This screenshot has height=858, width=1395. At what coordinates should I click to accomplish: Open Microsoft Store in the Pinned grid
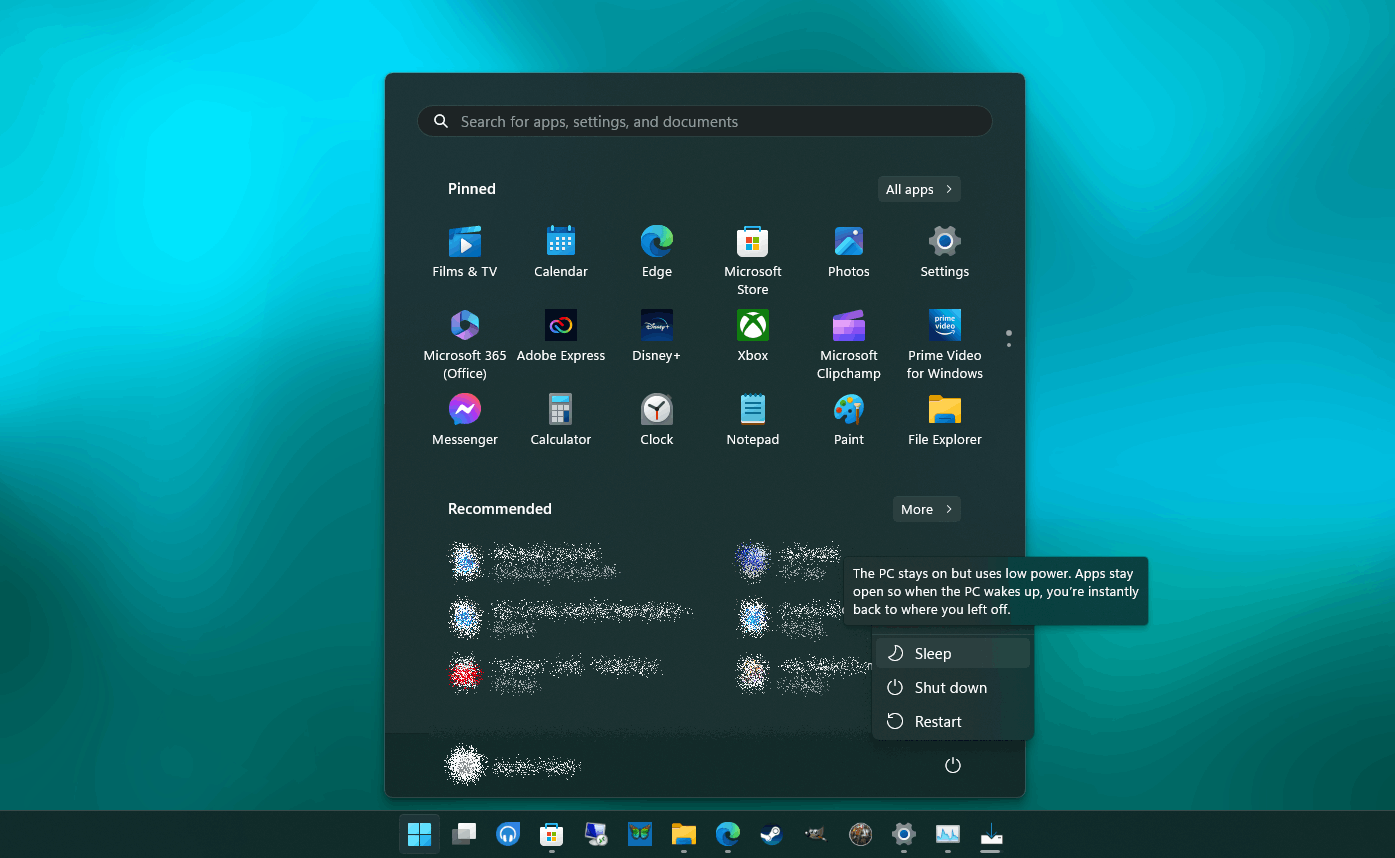pos(753,261)
